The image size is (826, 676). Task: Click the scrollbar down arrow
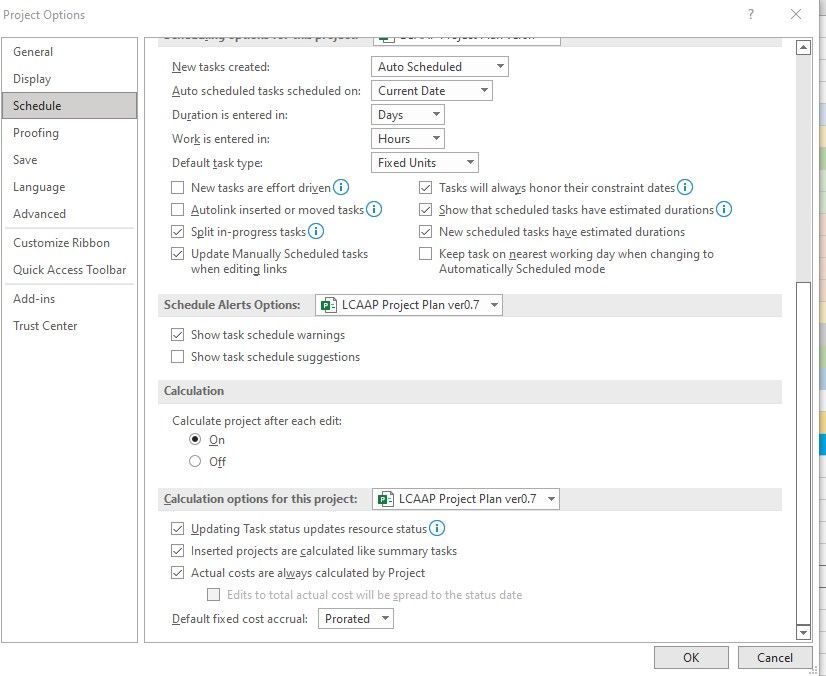coord(803,632)
